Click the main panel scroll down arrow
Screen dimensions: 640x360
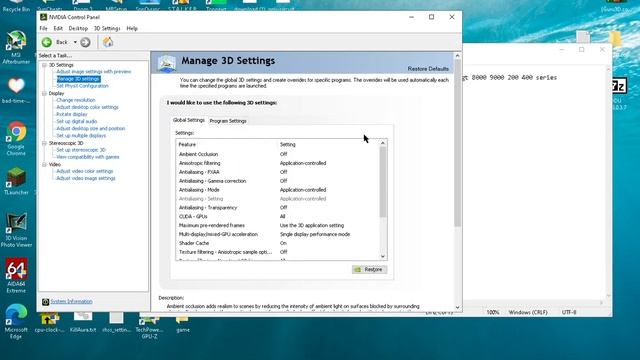point(458,308)
